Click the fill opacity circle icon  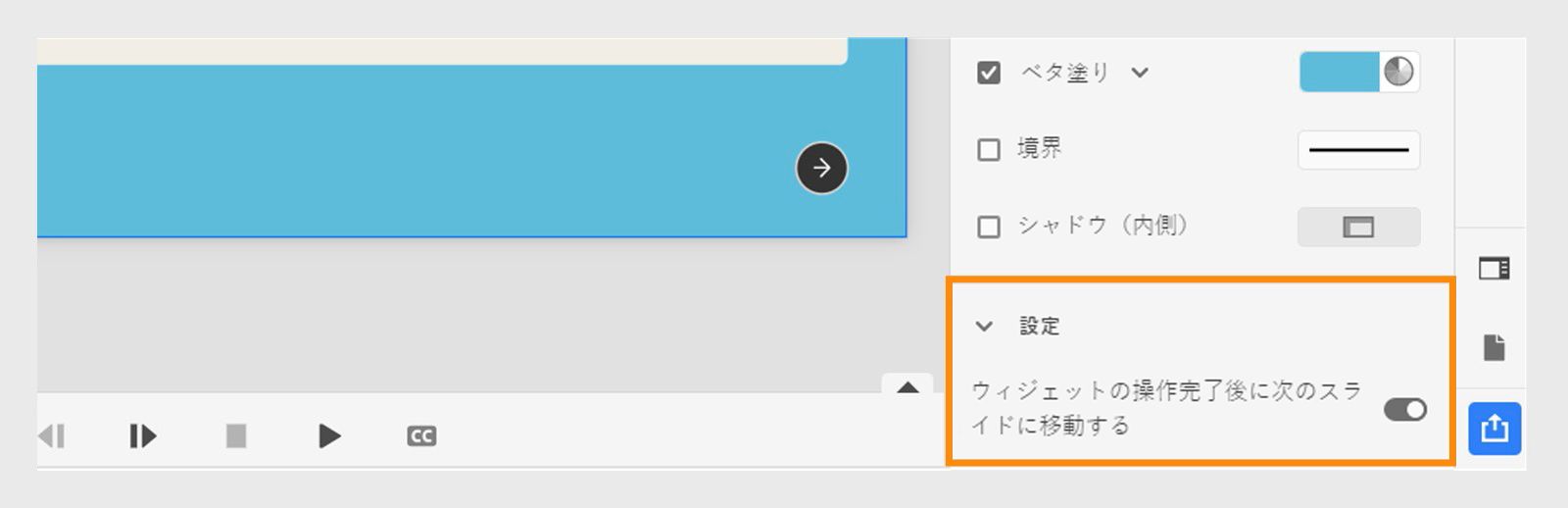[1398, 72]
